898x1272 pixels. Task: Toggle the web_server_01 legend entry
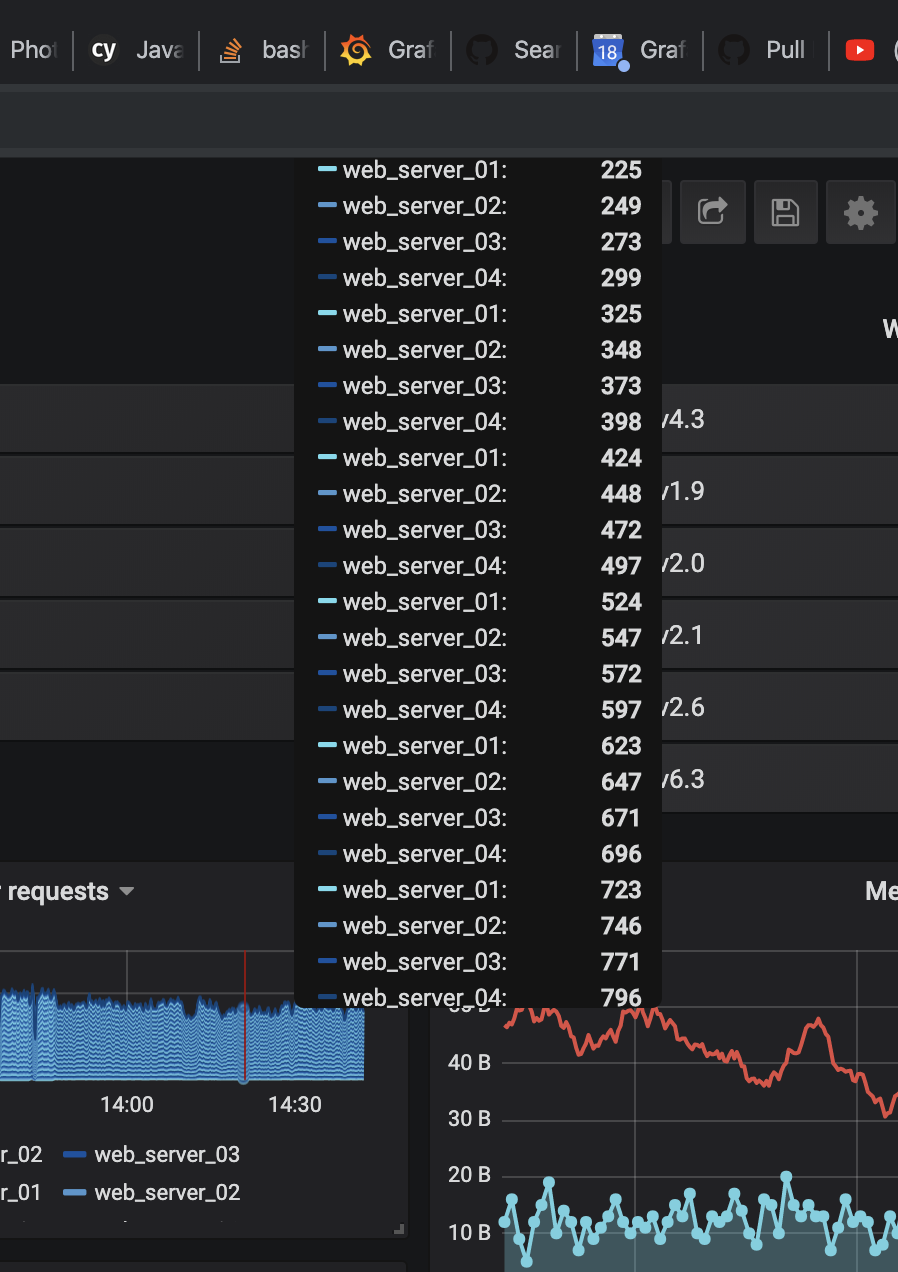click(x=18, y=1192)
